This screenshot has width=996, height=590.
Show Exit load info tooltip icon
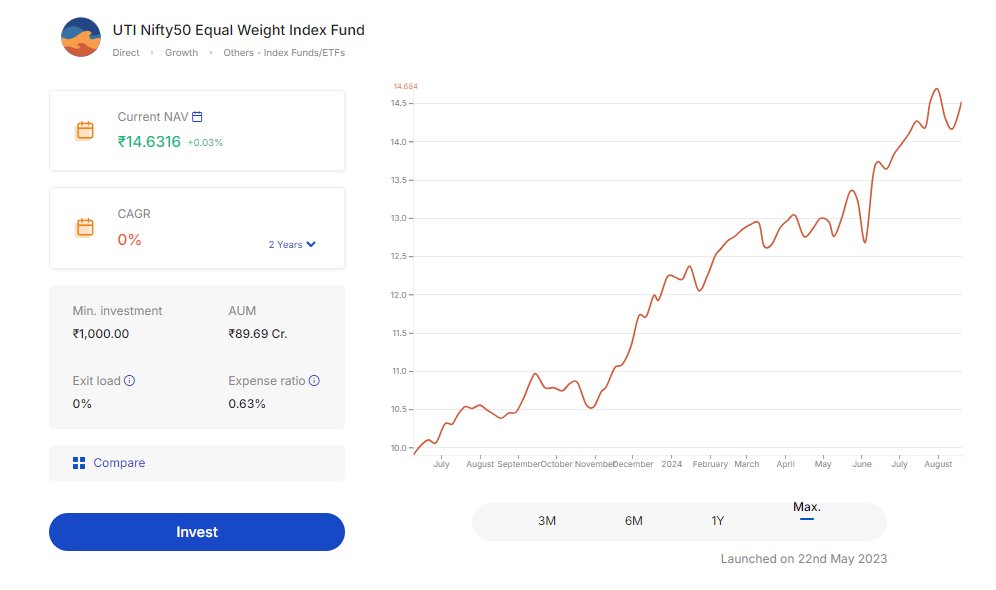pyautogui.click(x=130, y=380)
